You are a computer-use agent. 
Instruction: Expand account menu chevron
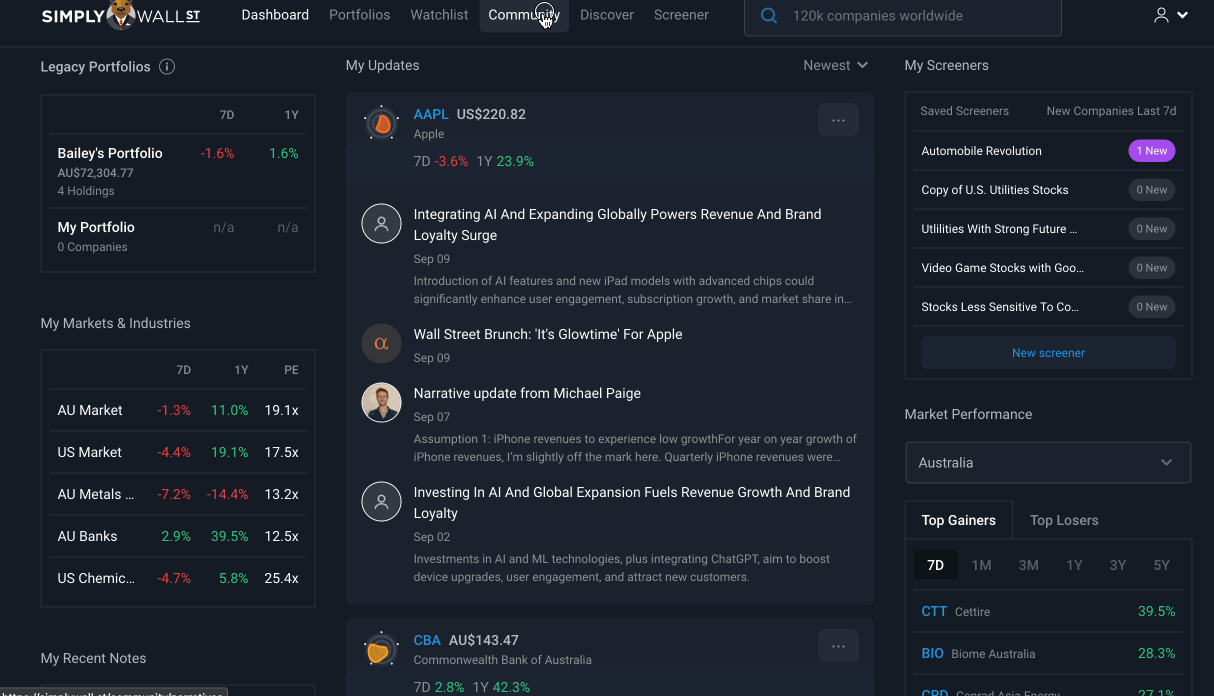1182,15
